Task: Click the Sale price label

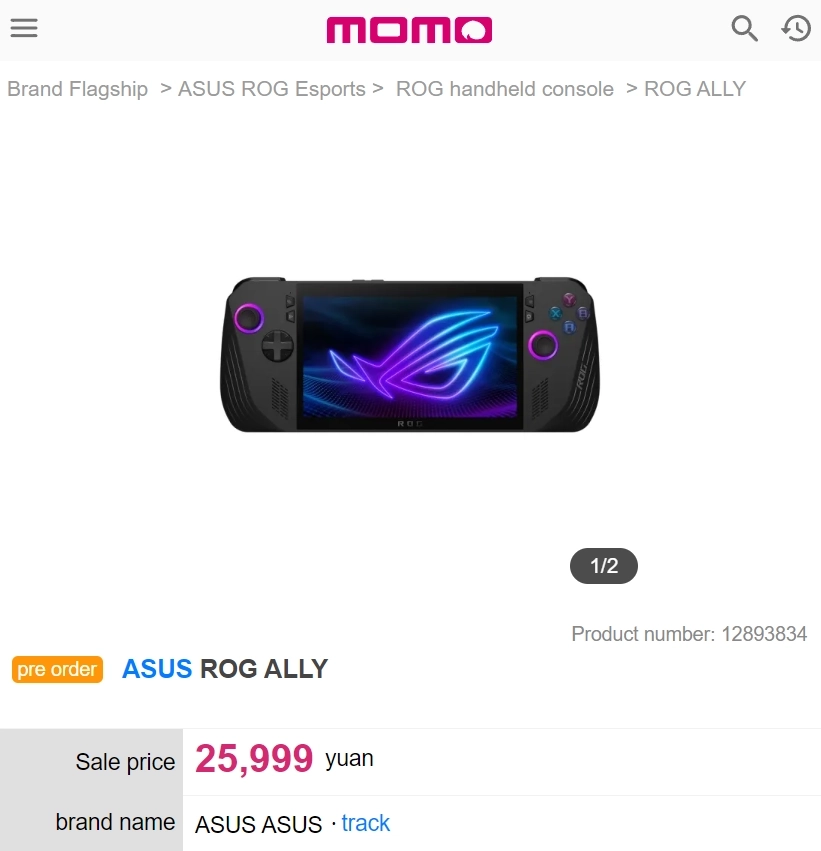Action: point(125,762)
